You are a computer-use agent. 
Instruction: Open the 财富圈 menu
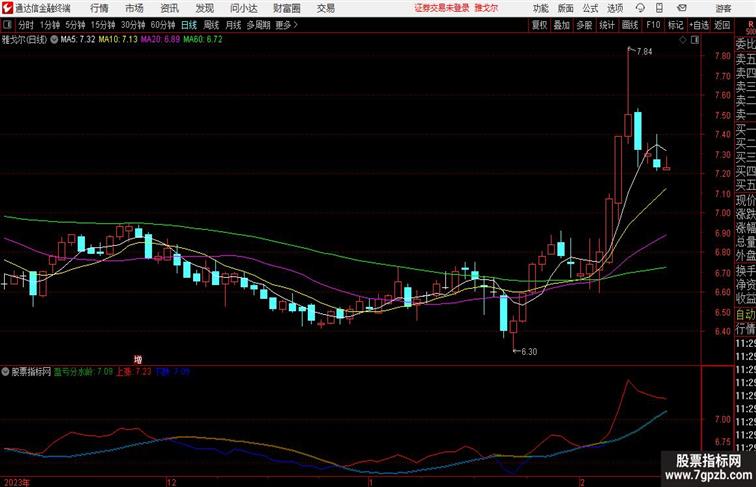click(x=286, y=8)
